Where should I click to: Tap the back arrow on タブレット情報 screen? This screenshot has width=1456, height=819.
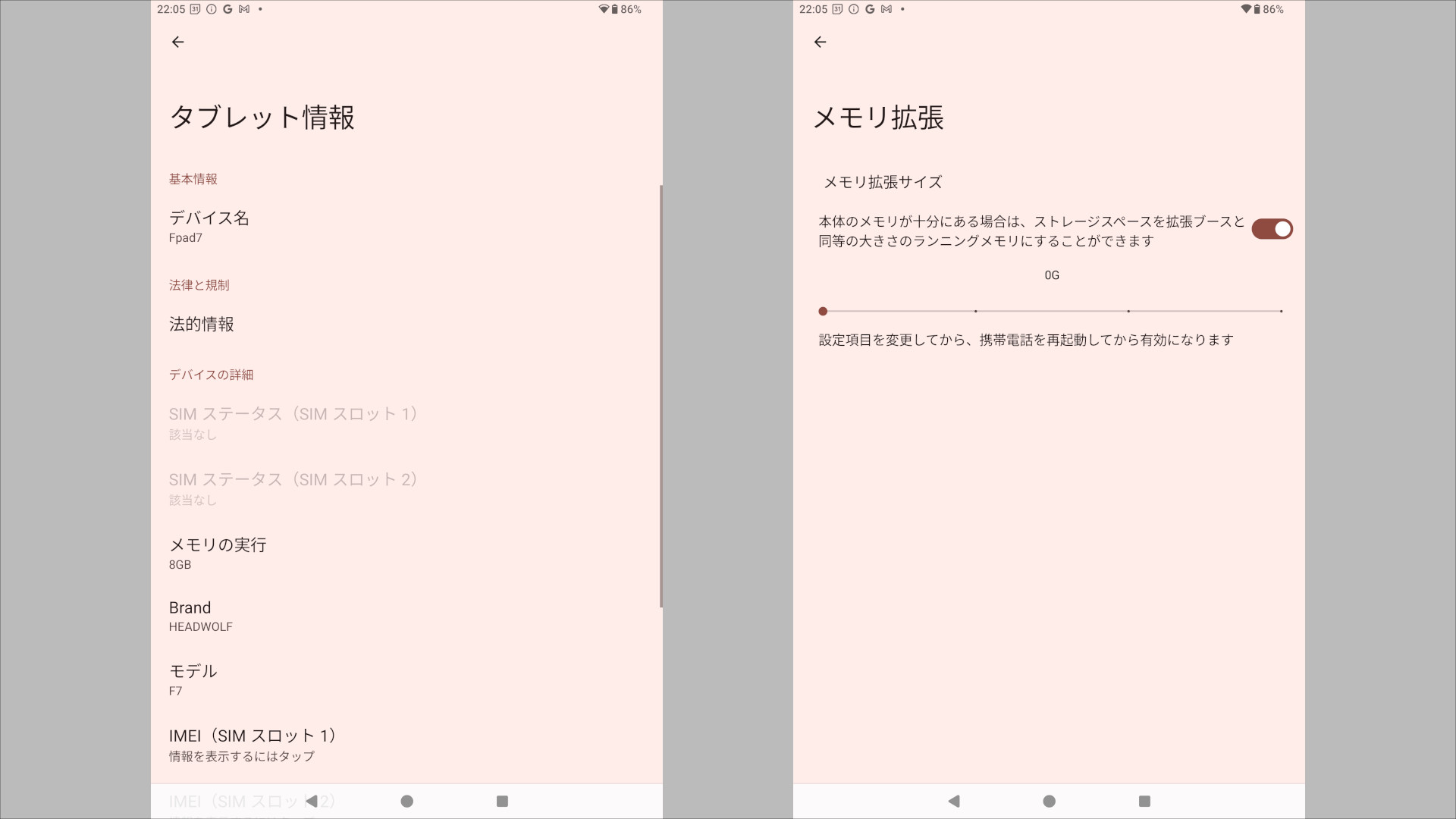click(178, 42)
